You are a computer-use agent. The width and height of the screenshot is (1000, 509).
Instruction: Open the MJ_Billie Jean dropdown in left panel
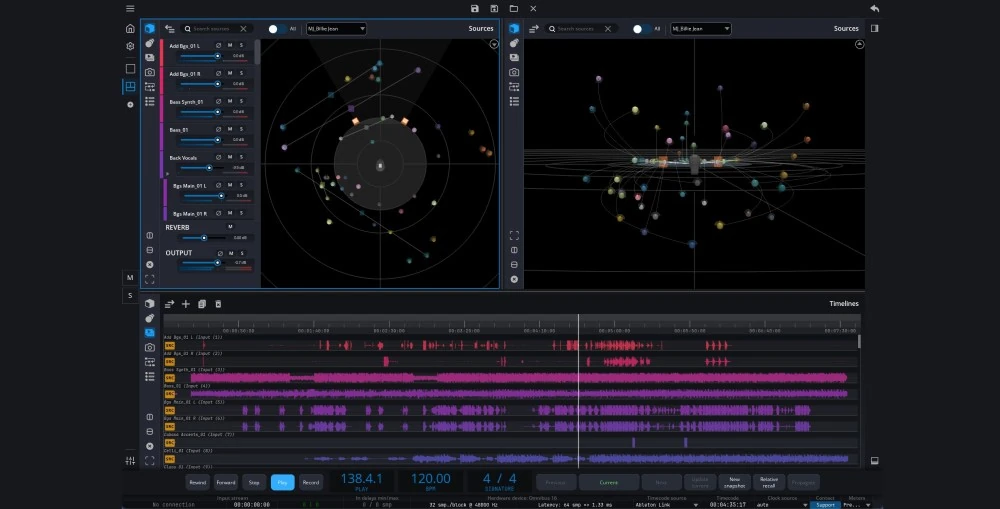[x=334, y=29]
